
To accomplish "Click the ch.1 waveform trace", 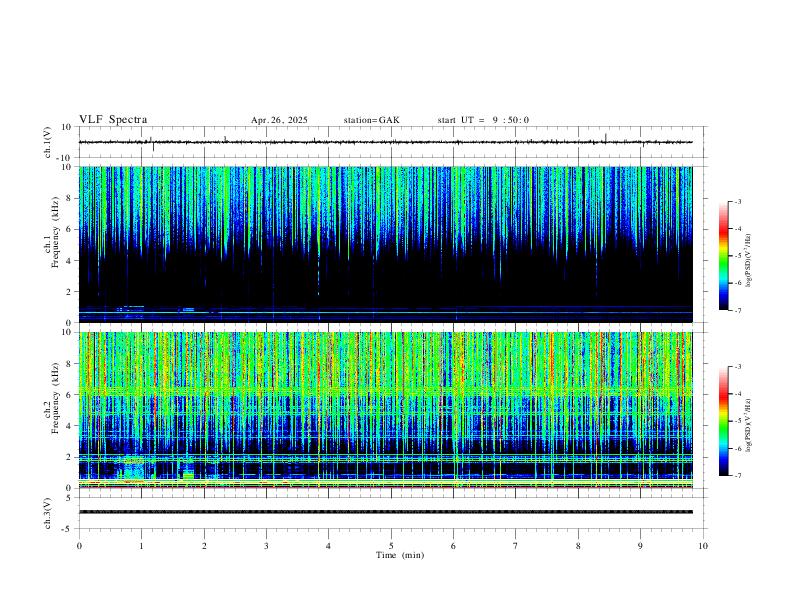I will pyautogui.click(x=385, y=142).
